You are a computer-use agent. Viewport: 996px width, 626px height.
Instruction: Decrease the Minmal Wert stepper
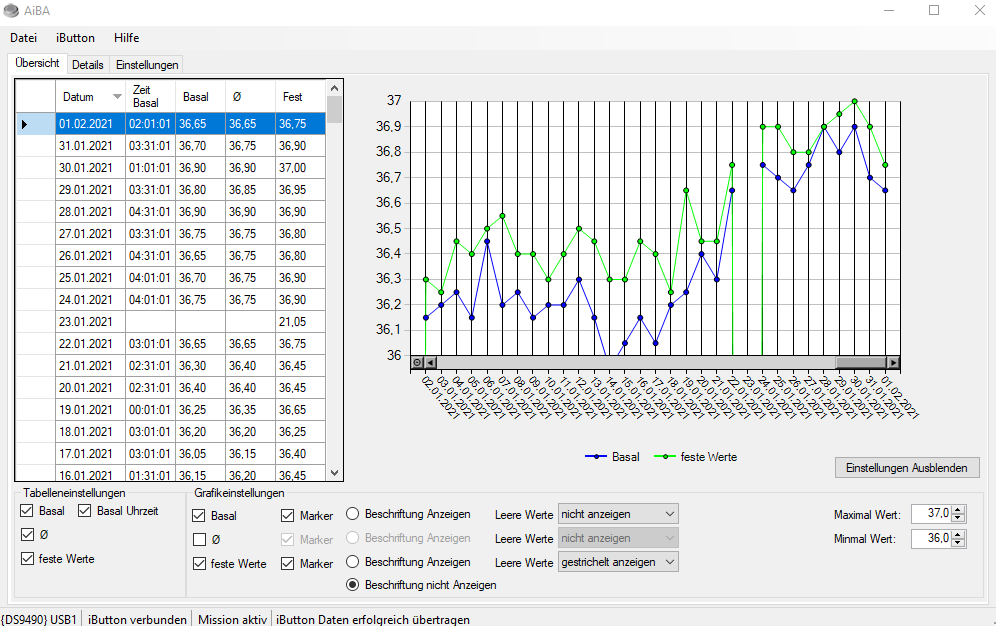959,543
